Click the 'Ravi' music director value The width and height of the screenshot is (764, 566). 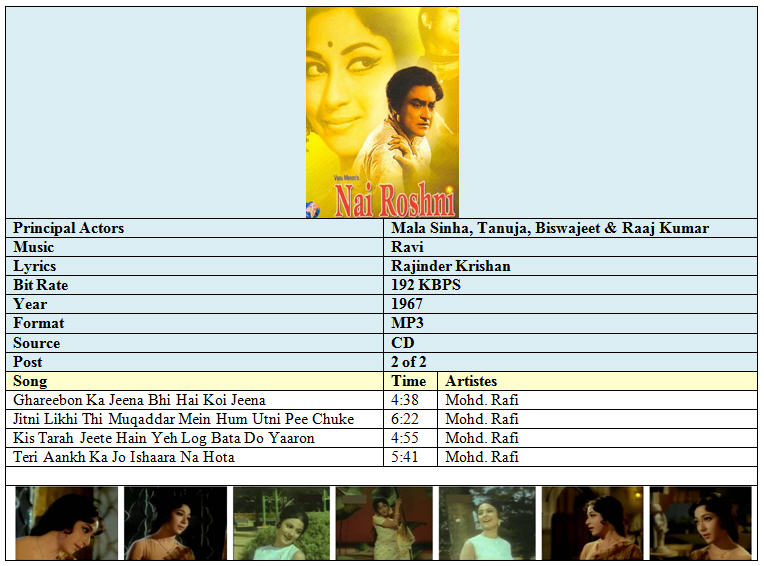click(x=407, y=247)
